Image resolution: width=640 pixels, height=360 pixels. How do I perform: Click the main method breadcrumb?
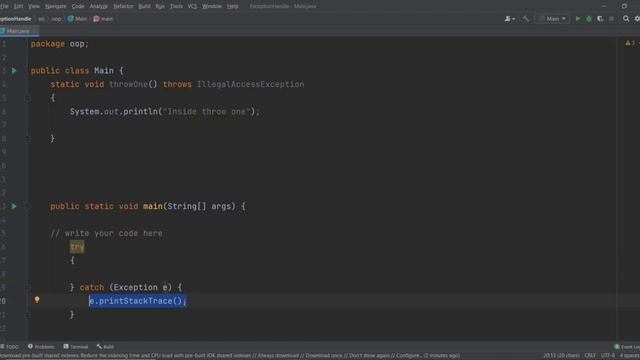click(103, 19)
